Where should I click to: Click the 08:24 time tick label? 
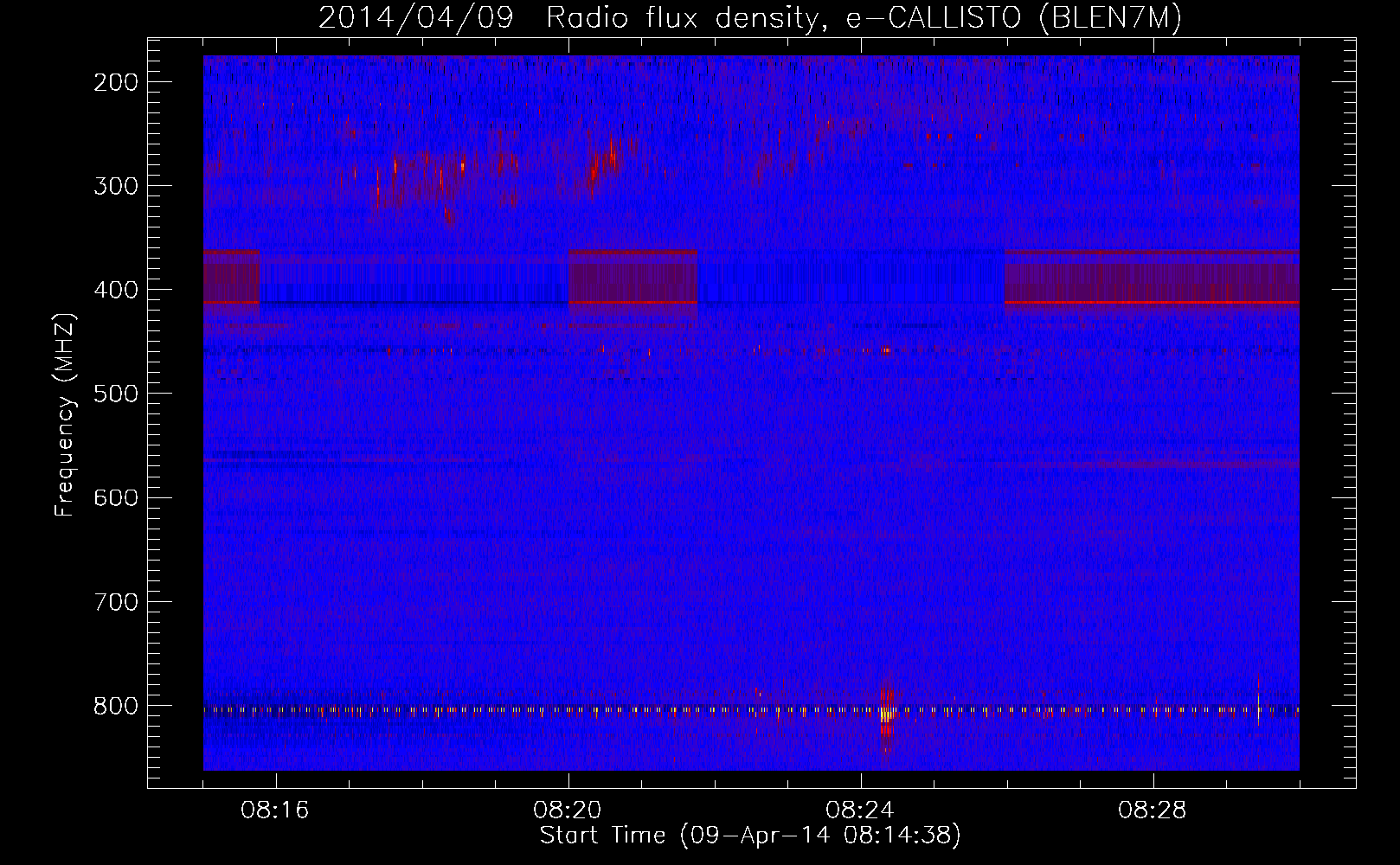coord(860,811)
